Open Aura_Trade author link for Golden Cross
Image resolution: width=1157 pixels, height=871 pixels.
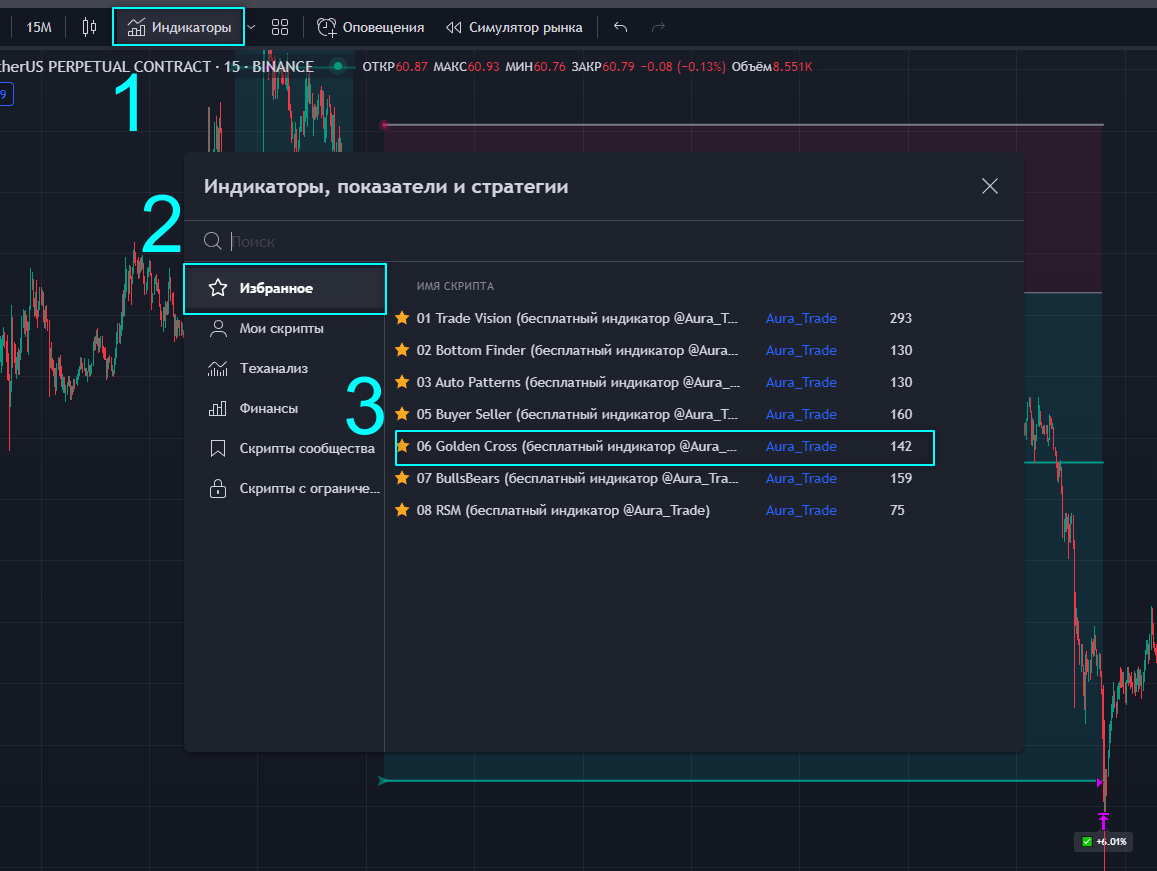click(x=801, y=446)
